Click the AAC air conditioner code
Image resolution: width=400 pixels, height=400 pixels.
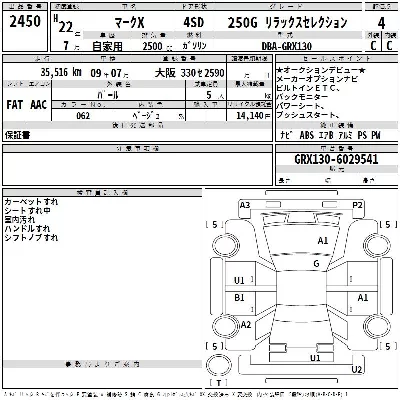tap(38, 105)
